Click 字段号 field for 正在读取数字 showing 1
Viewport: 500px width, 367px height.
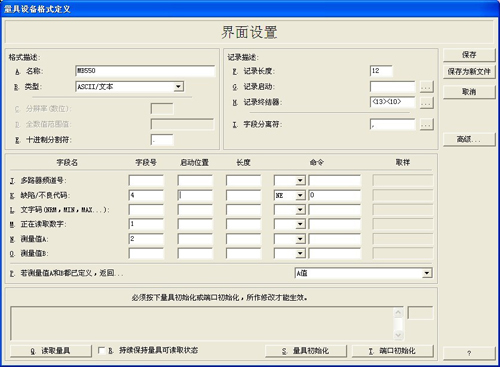tap(146, 224)
